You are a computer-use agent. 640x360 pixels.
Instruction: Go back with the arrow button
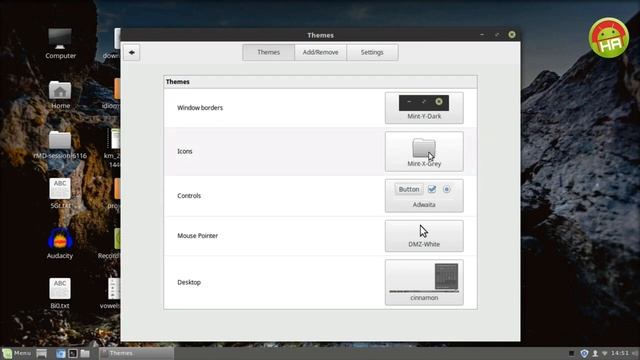[131, 52]
